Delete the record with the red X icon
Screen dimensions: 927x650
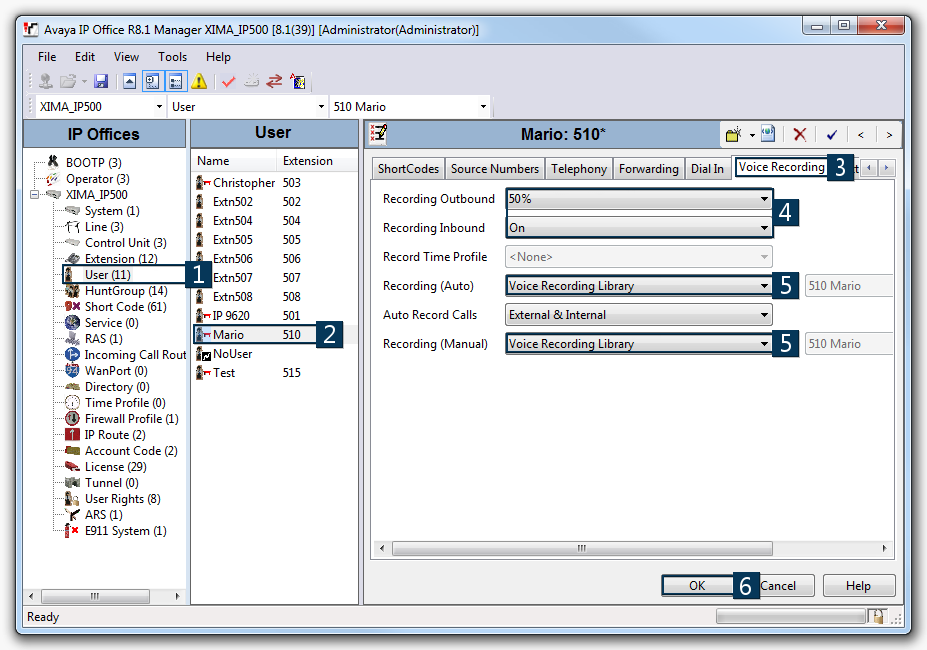(800, 135)
